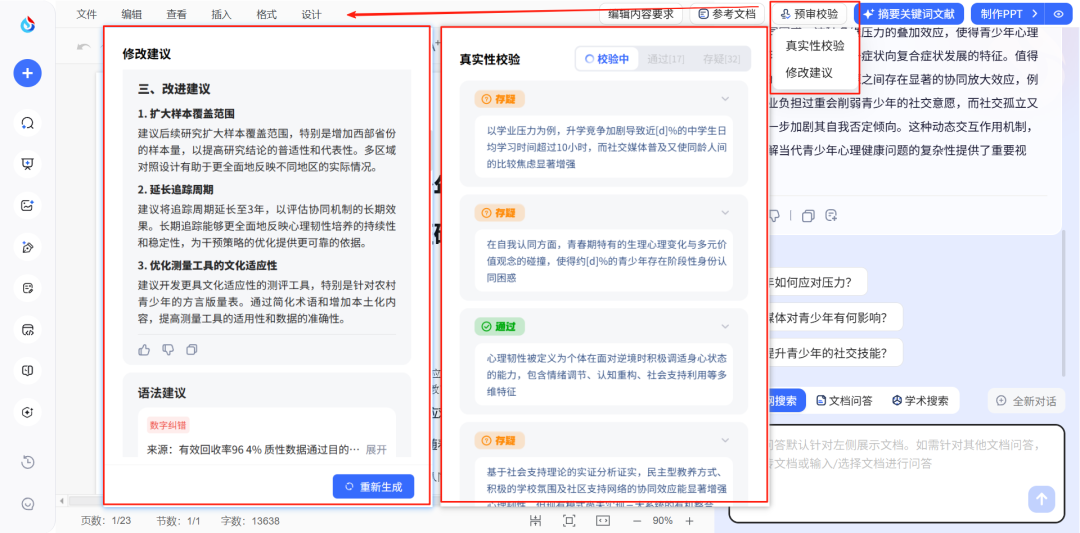Viewport: 1080px width, 533px height.
Task: Switch to 学术搜索 mode
Action: [x=920, y=401]
